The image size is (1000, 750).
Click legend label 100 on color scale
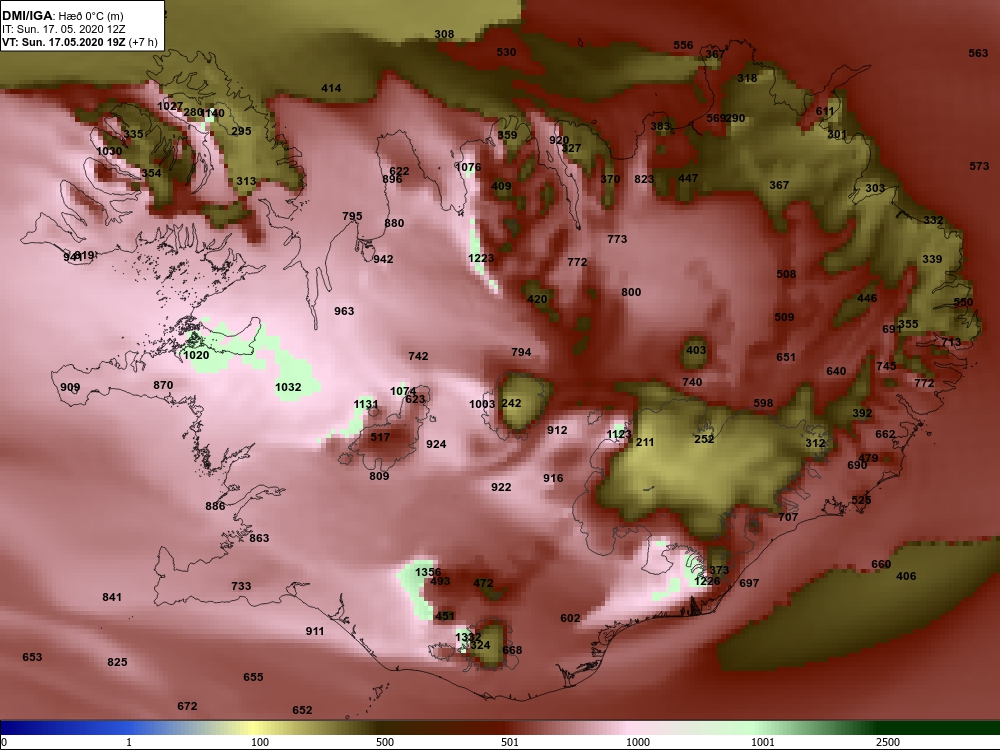[x=260, y=742]
